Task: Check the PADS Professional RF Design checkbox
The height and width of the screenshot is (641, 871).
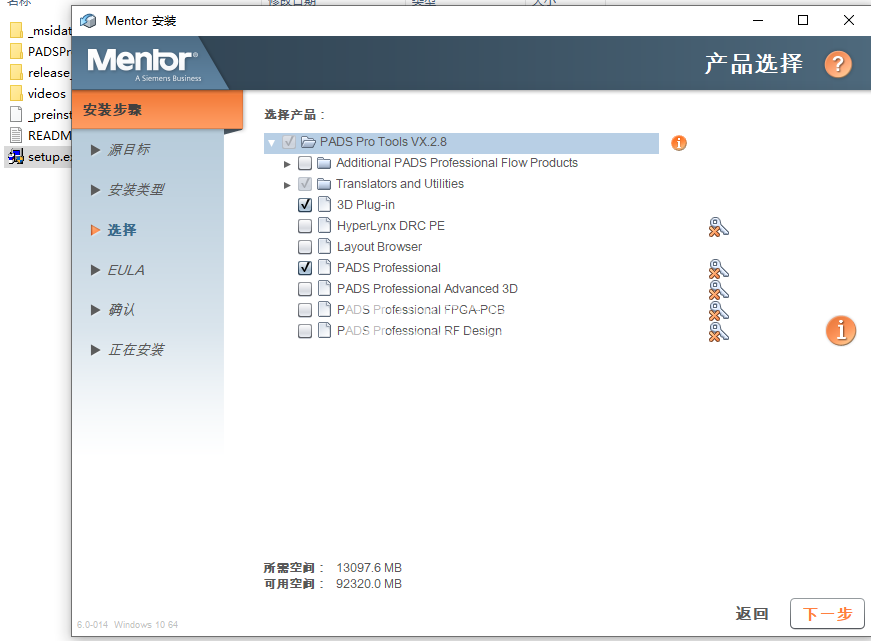Action: [305, 331]
